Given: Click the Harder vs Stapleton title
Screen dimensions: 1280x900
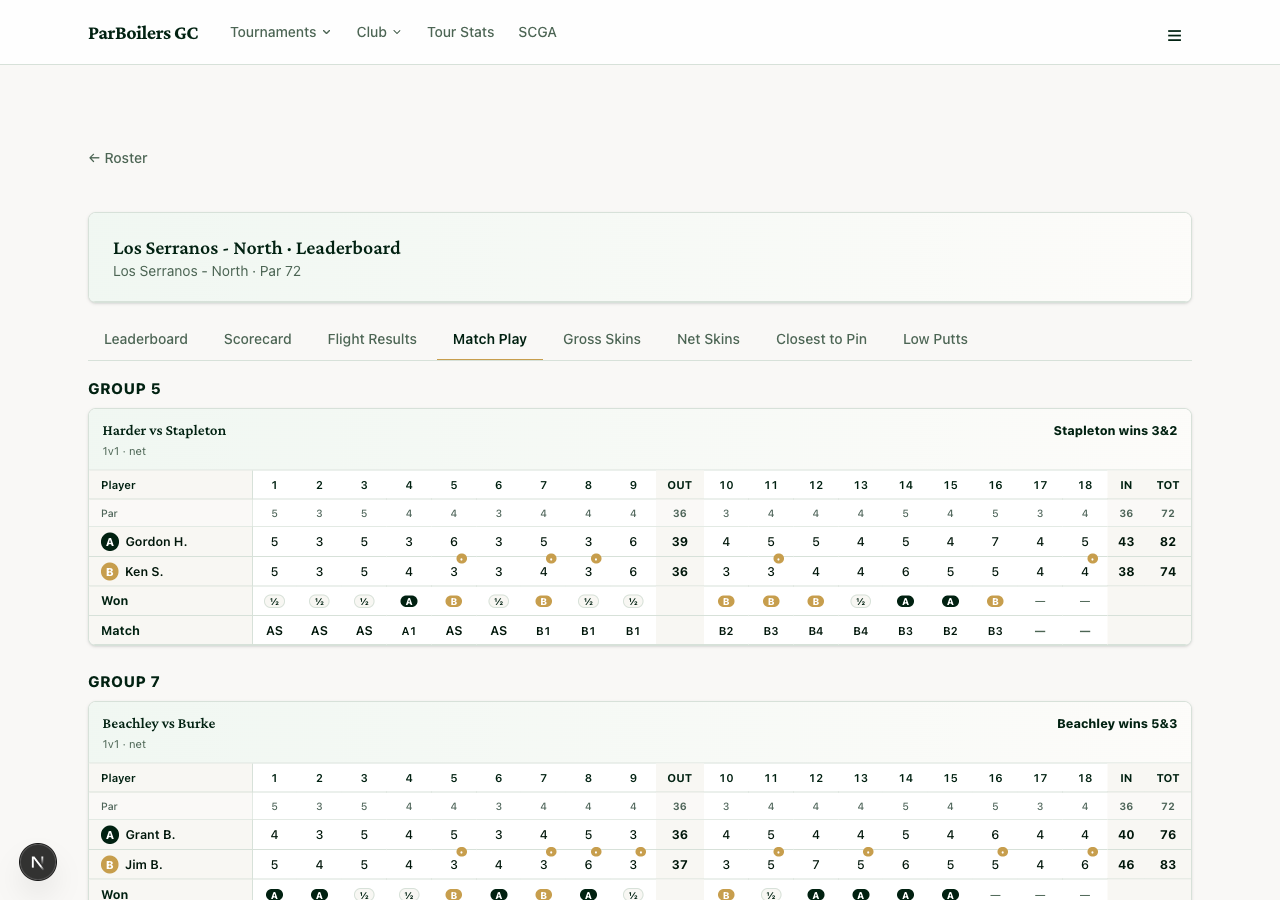Looking at the screenshot, I should click(x=164, y=430).
